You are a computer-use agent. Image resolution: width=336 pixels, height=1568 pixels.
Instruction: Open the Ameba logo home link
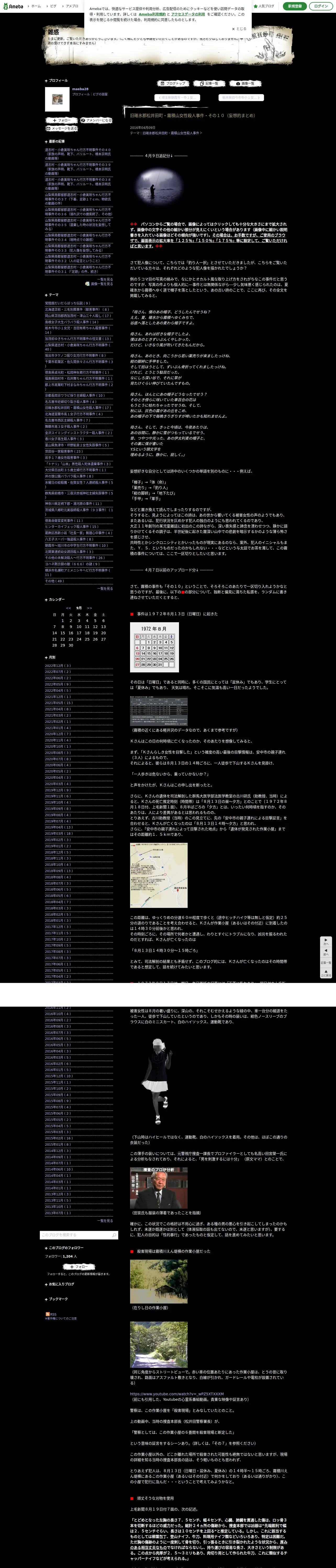click(13, 6)
